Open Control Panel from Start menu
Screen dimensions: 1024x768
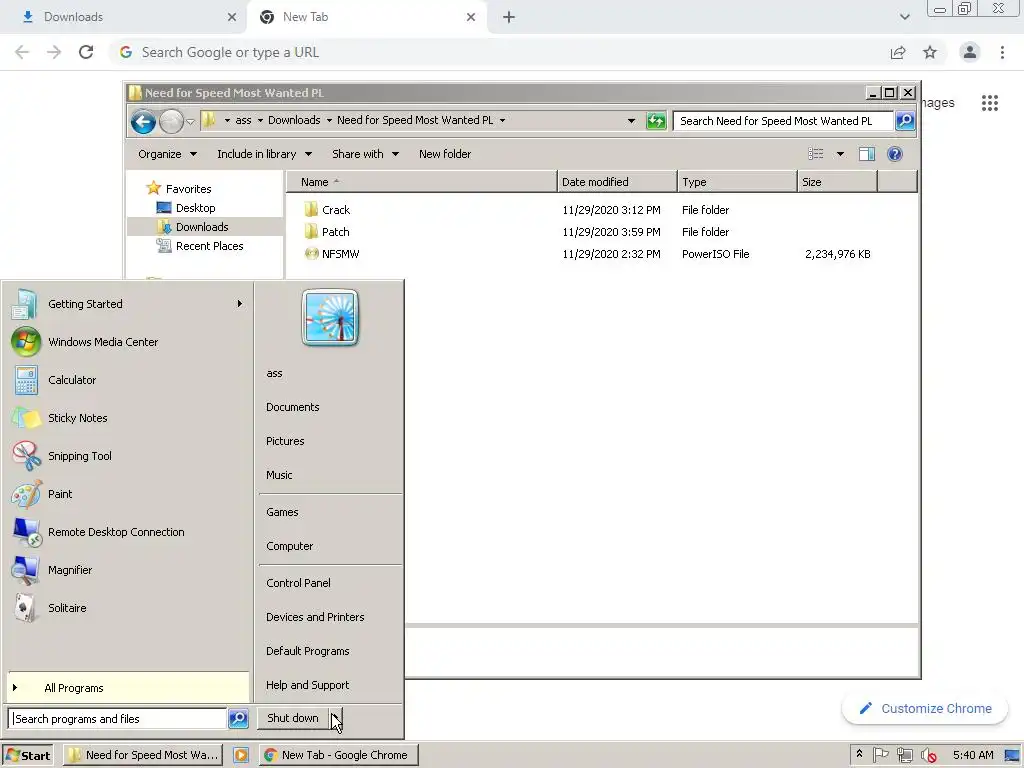pyautogui.click(x=298, y=583)
